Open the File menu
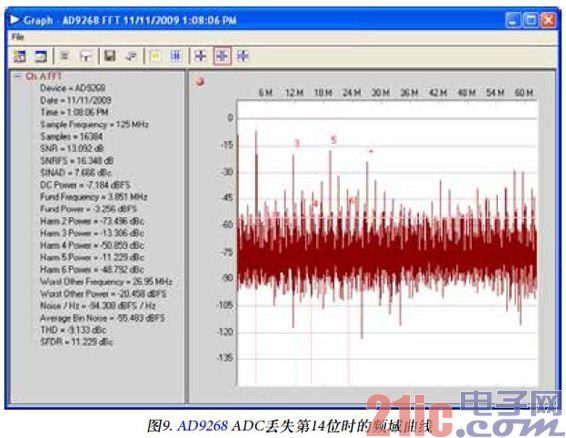 tap(18, 37)
